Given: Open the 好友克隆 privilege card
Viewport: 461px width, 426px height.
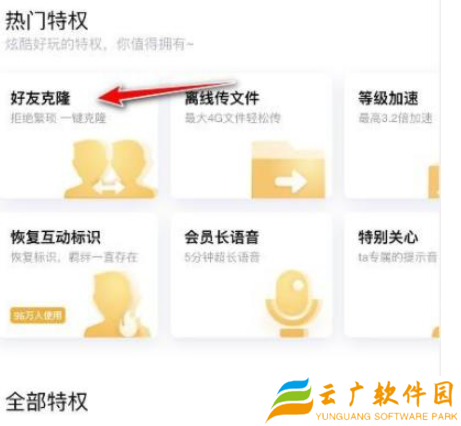Looking at the screenshot, I should [78, 137].
